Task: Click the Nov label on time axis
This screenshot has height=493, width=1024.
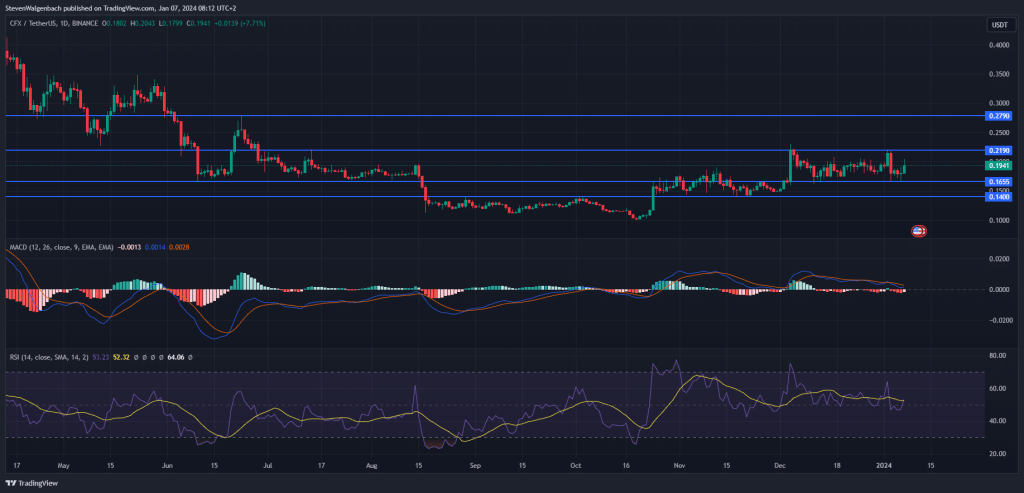Action: 680,466
